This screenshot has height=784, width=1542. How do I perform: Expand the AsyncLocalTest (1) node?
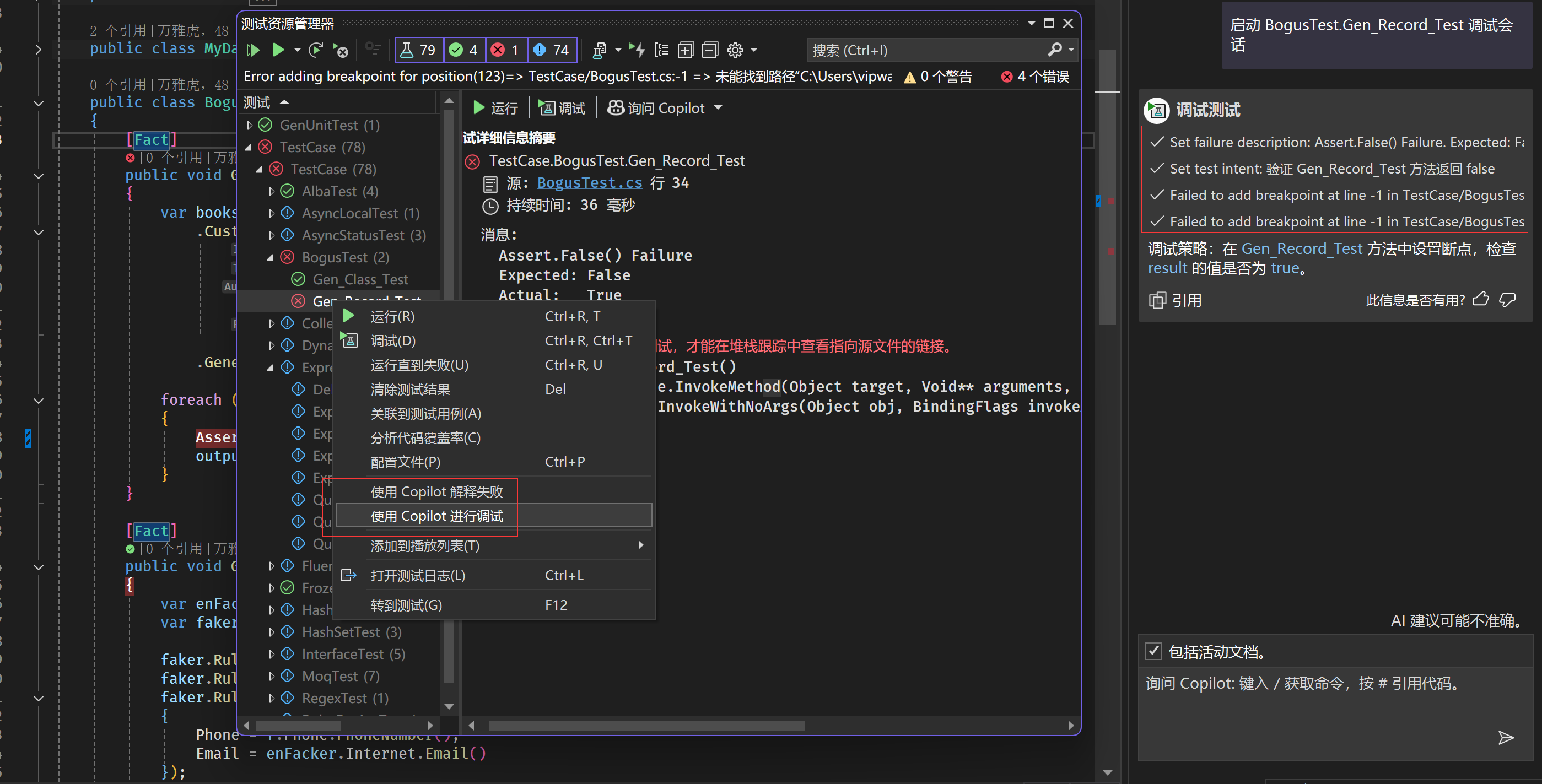[x=271, y=214]
